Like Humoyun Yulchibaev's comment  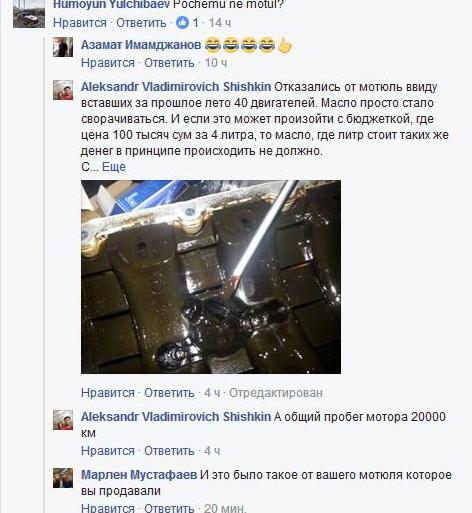click(x=80, y=23)
